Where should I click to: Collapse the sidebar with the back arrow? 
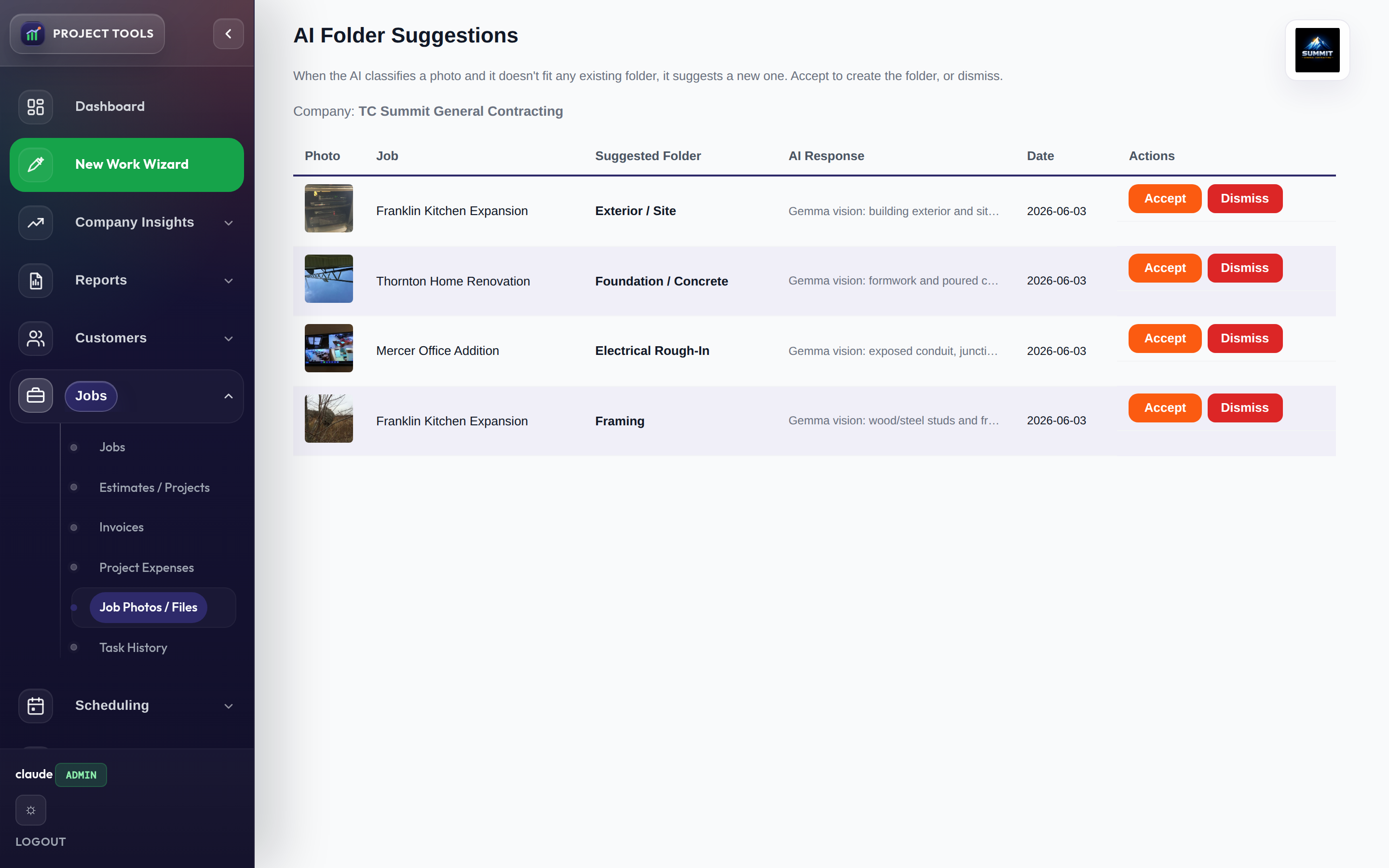[229, 34]
